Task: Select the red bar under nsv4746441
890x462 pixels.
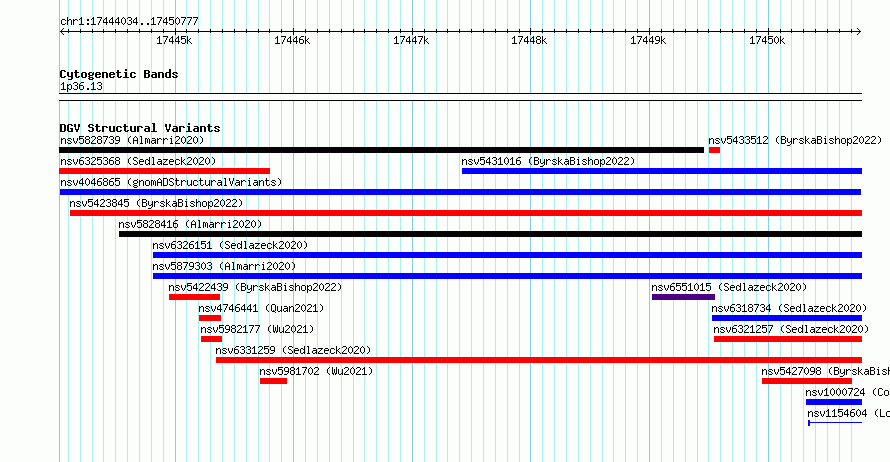Action: pos(210,318)
